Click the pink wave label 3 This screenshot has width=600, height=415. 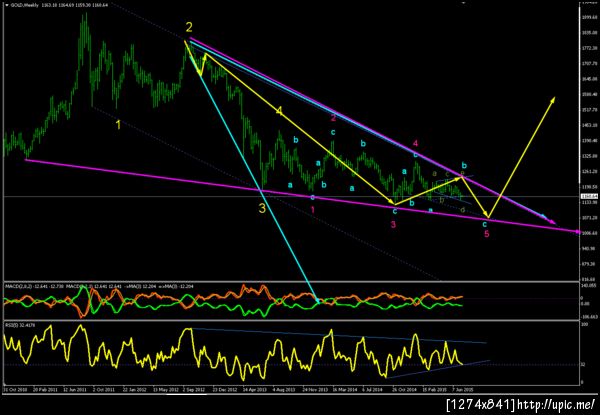pyautogui.click(x=393, y=225)
